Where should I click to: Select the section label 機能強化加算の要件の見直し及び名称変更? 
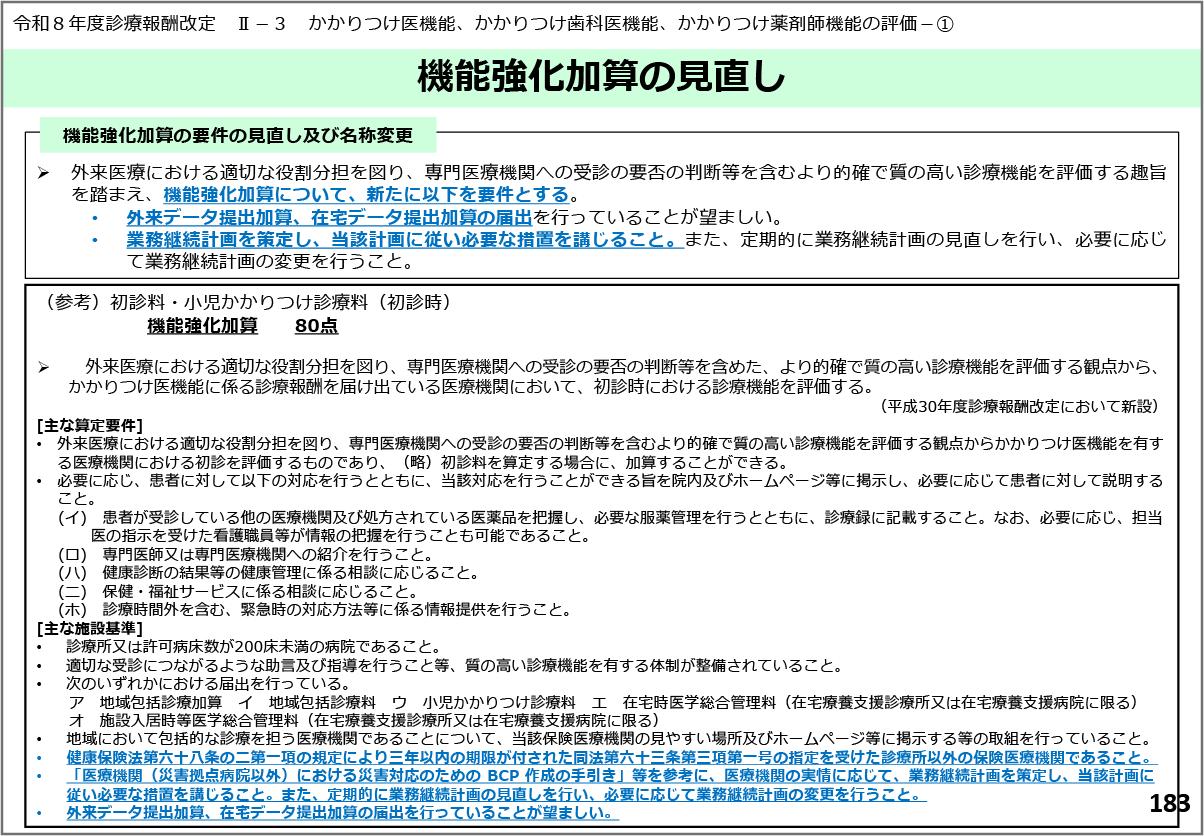coord(238,135)
